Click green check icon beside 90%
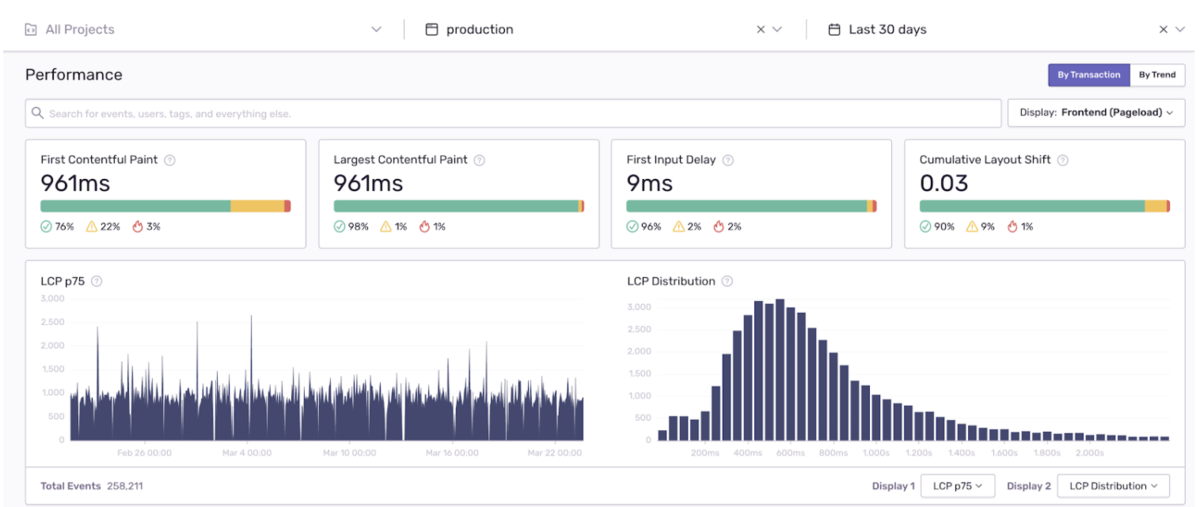The height and width of the screenshot is (507, 1200). tap(925, 227)
